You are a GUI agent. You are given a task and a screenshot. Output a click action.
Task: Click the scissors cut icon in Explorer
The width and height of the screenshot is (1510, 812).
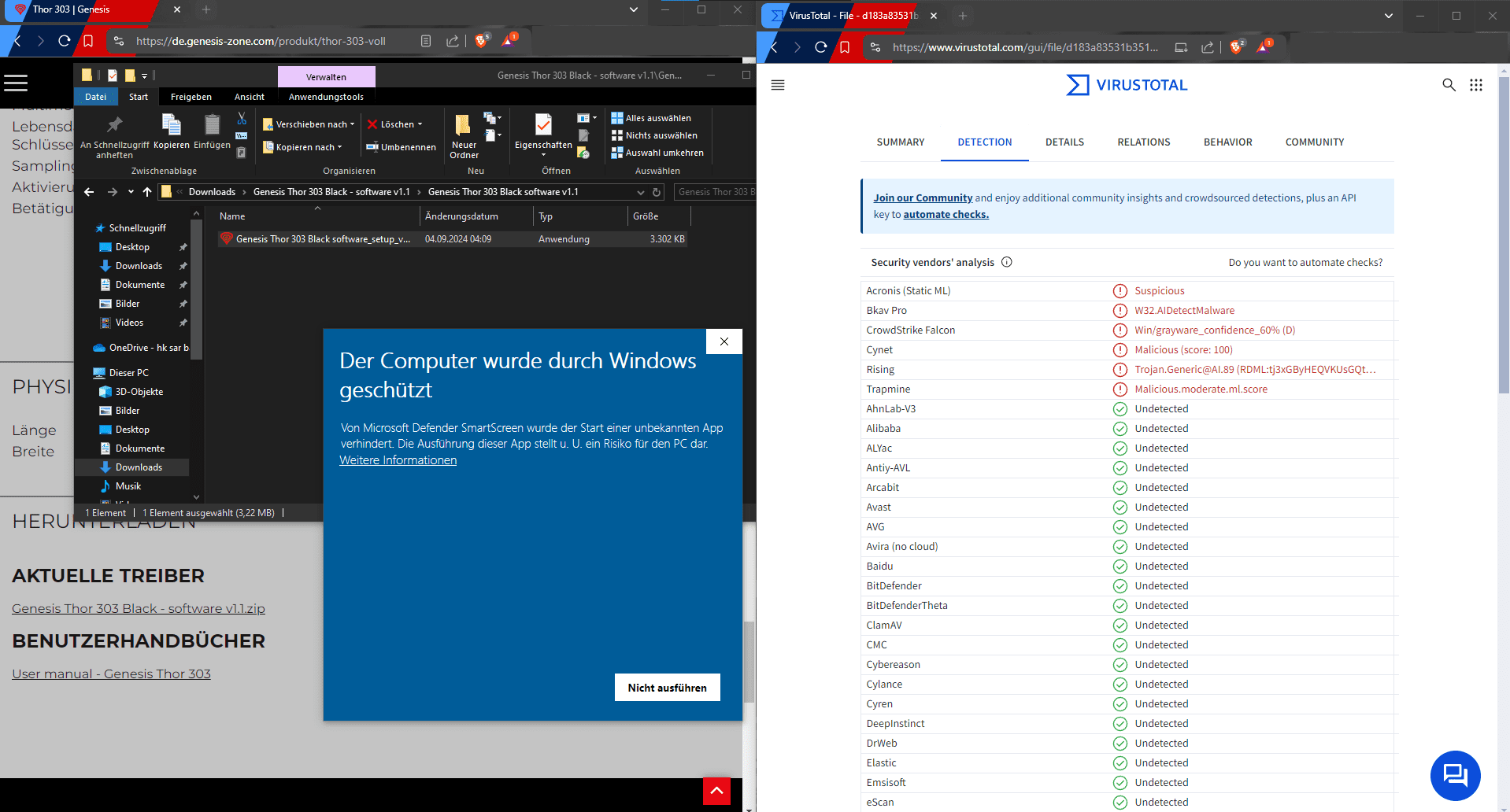242,119
